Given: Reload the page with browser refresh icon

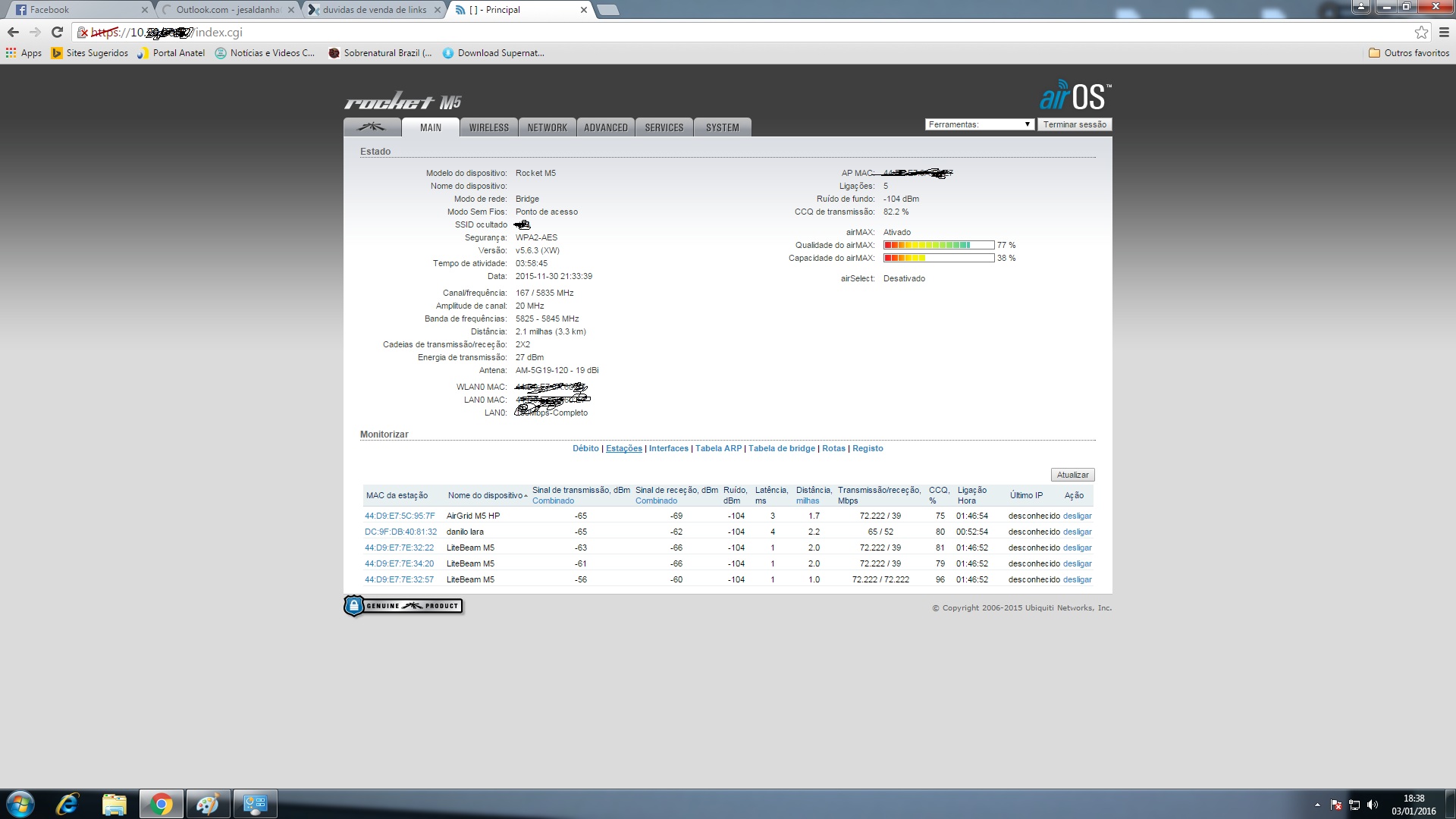Looking at the screenshot, I should (57, 32).
